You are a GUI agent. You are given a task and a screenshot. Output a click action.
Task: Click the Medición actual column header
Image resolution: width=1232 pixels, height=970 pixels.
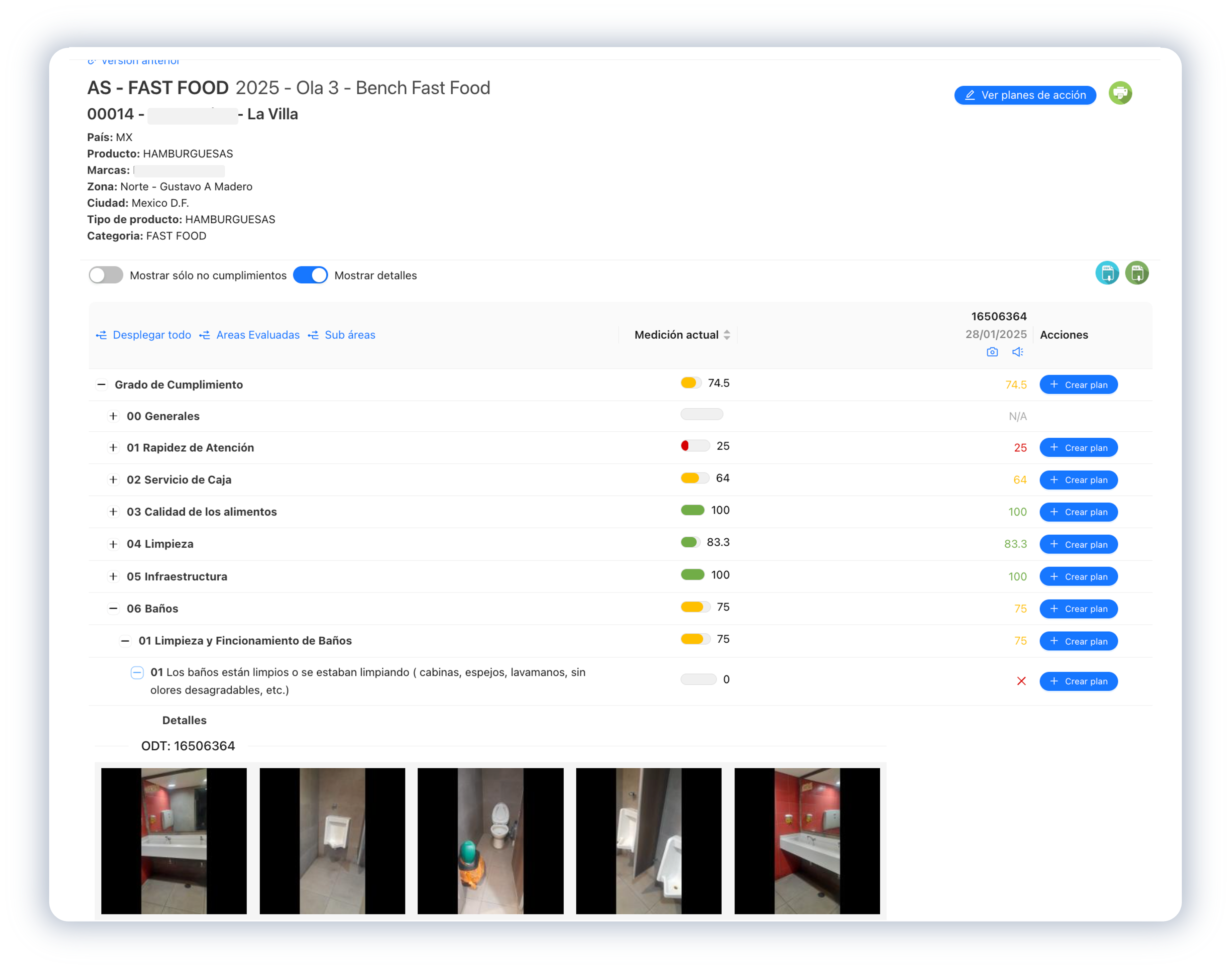point(676,335)
